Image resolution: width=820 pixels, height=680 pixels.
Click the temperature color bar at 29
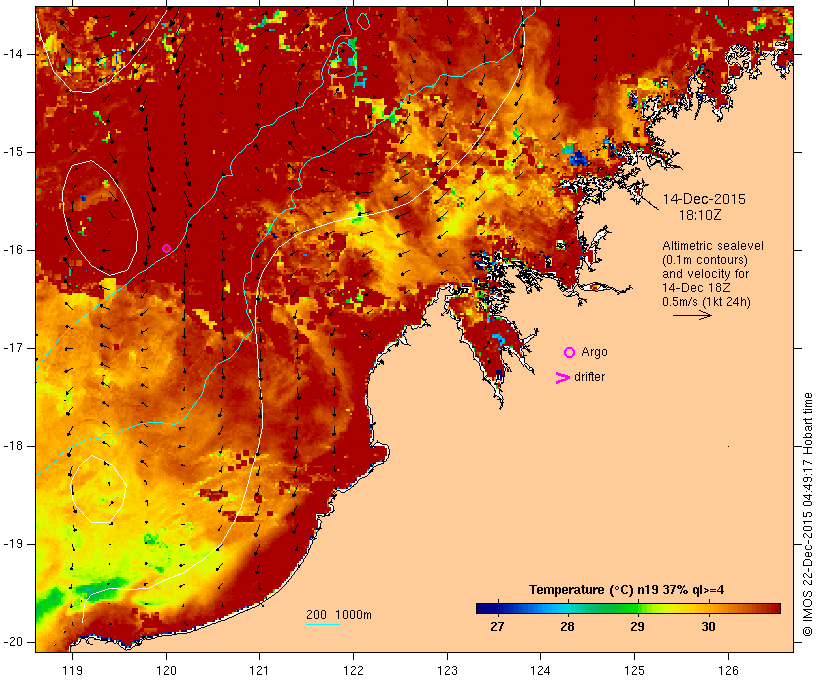(x=637, y=608)
